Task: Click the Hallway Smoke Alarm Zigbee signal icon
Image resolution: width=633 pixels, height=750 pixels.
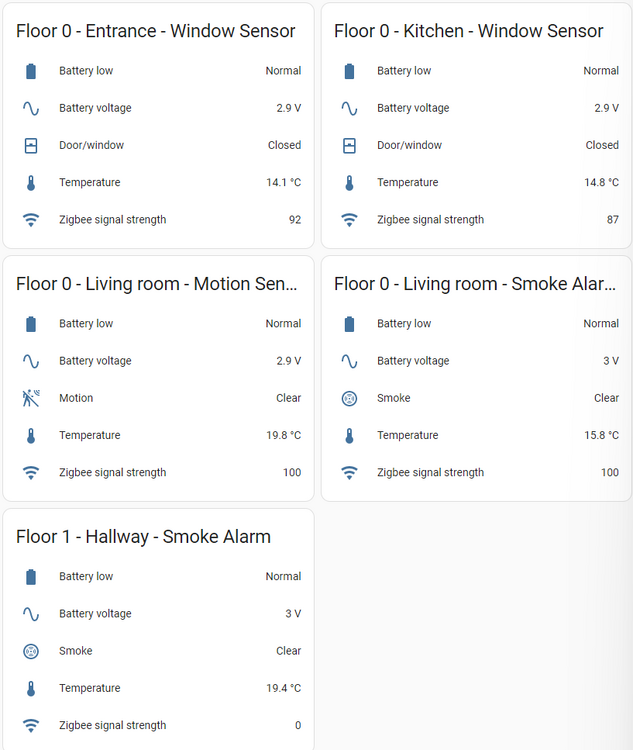Action: click(x=31, y=726)
